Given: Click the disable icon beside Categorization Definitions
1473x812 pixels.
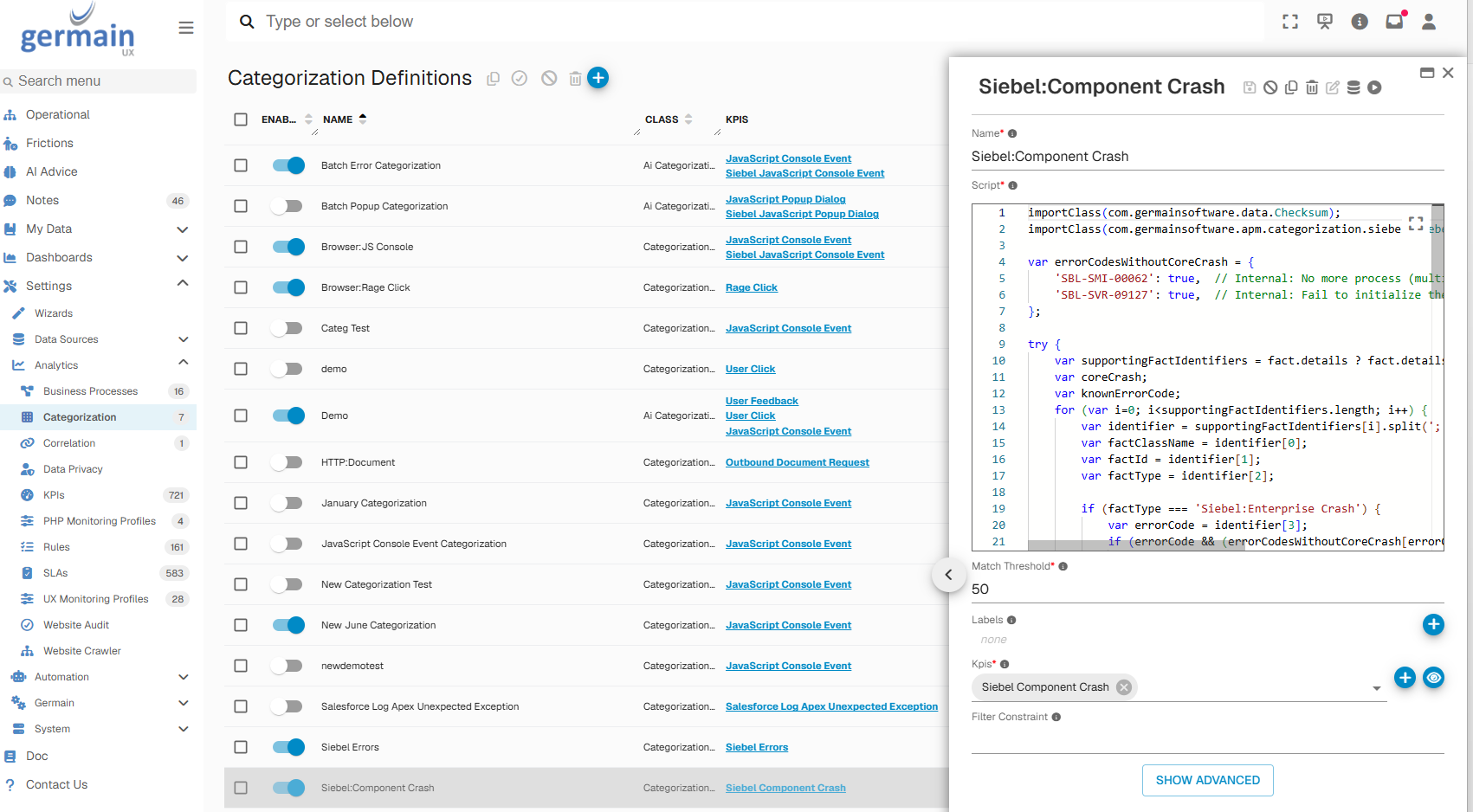Looking at the screenshot, I should coord(549,79).
